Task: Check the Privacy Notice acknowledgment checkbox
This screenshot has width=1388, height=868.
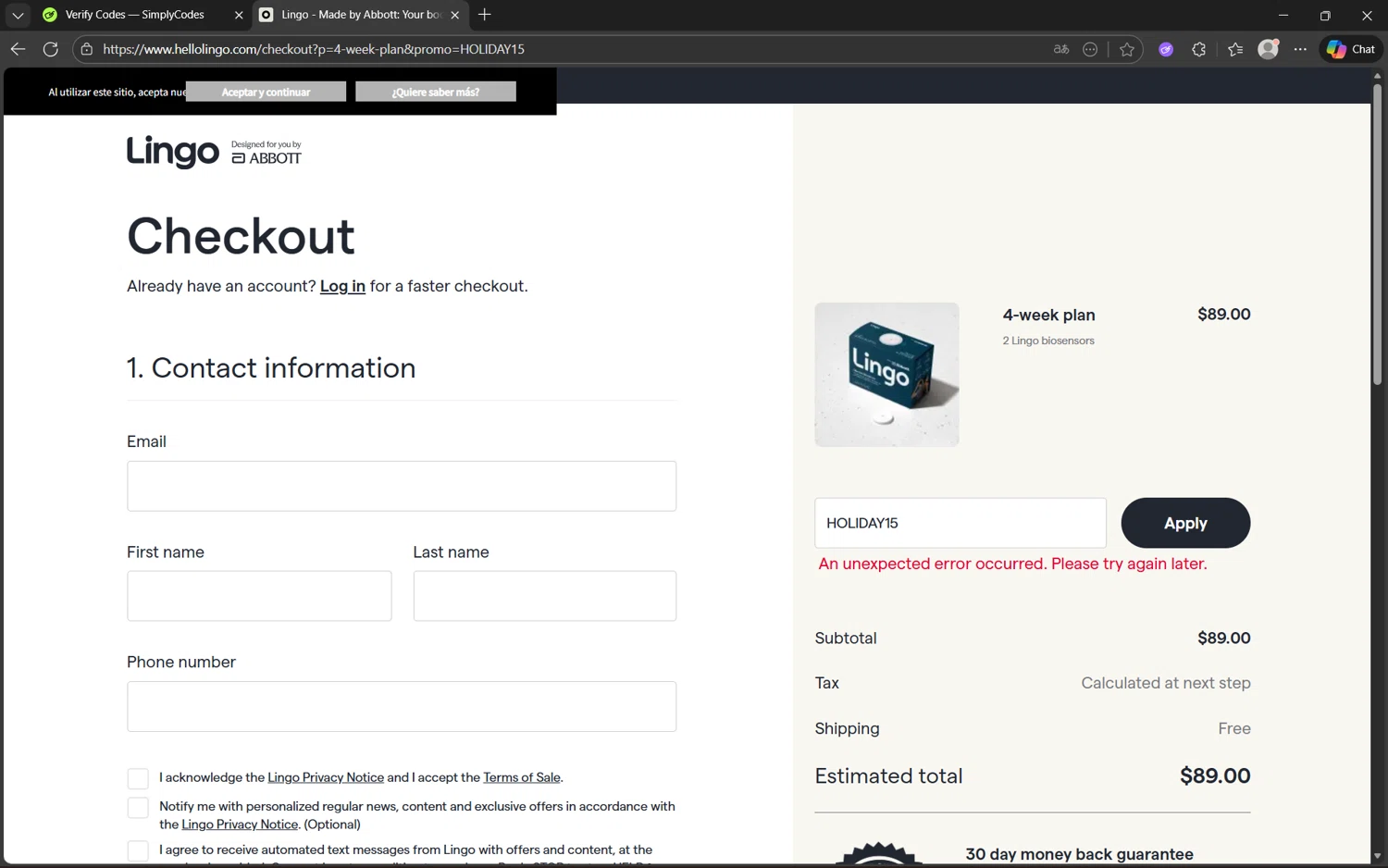Action: coord(138,778)
